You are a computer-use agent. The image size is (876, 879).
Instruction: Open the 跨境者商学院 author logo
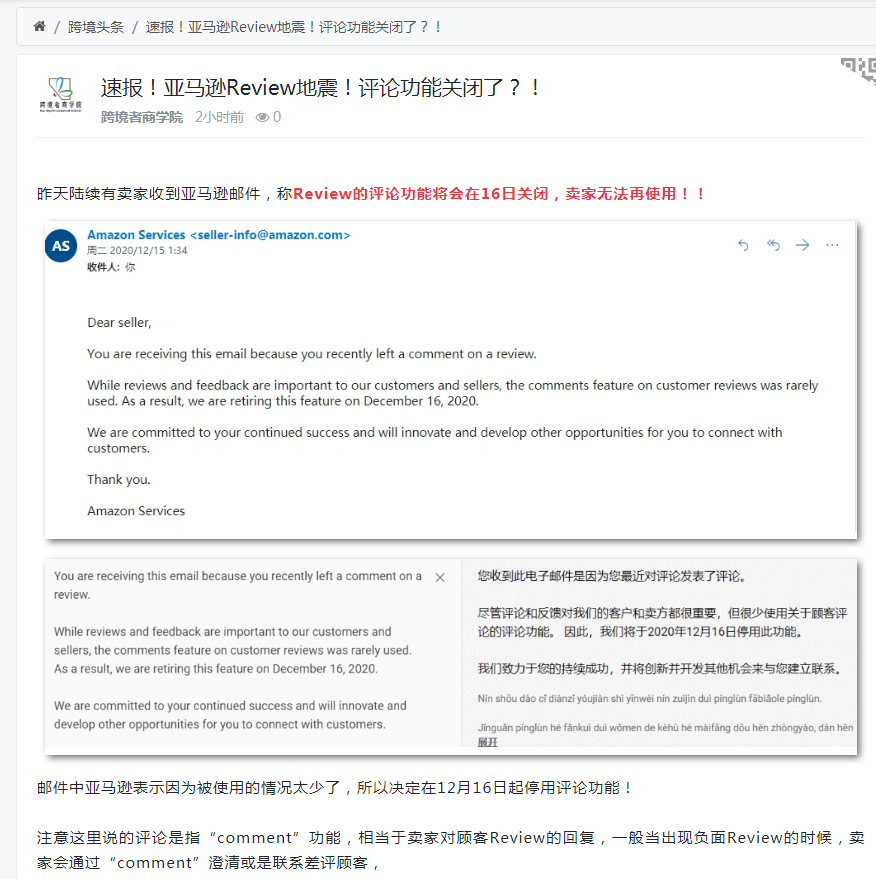point(61,95)
